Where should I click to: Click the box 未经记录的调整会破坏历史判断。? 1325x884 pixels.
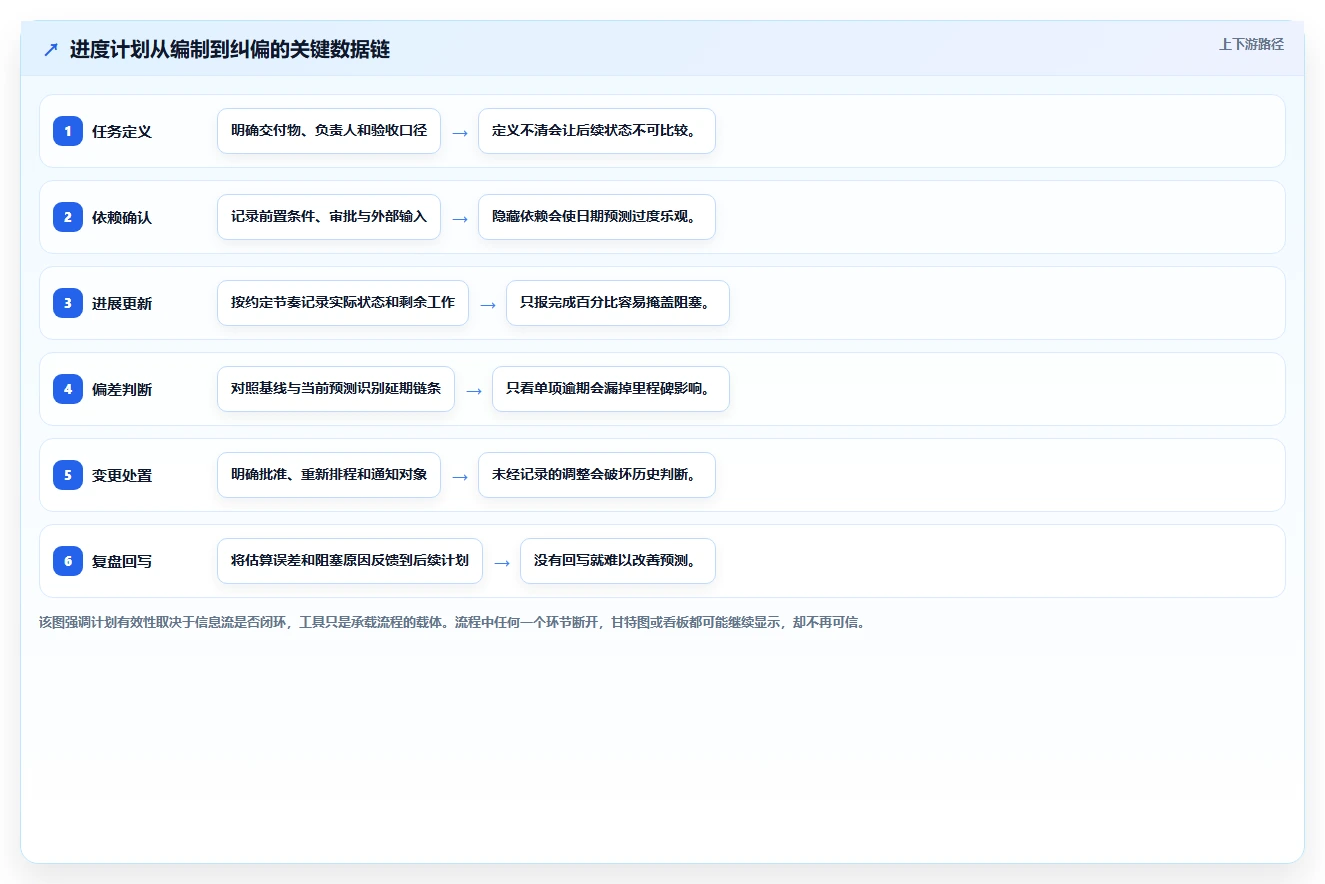pyautogui.click(x=597, y=475)
